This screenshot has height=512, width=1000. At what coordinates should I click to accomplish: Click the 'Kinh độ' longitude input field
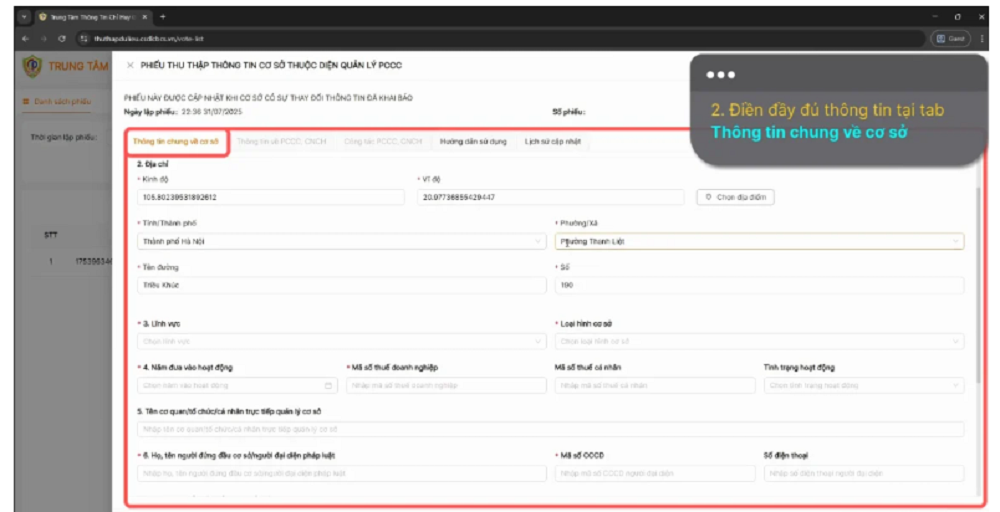[270, 197]
